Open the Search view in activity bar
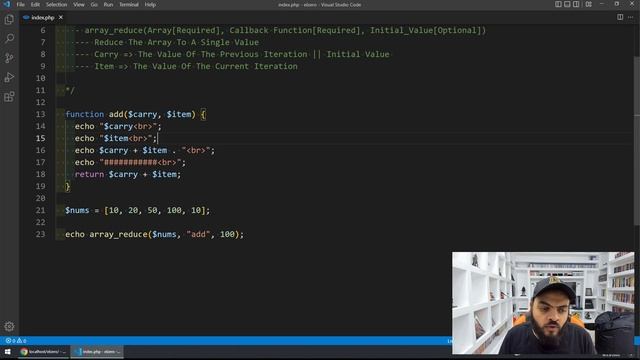Image resolution: width=640 pixels, height=360 pixels. point(9,38)
